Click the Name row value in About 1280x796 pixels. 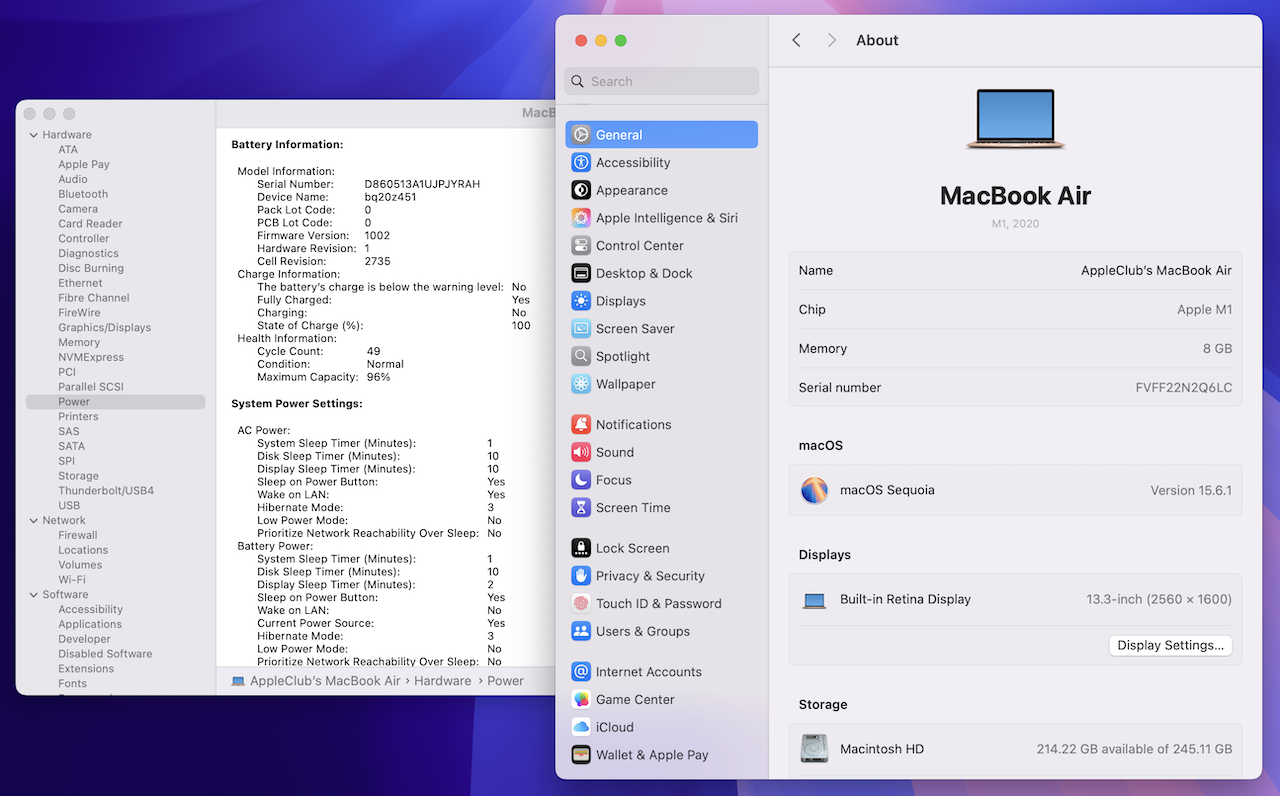click(1156, 271)
